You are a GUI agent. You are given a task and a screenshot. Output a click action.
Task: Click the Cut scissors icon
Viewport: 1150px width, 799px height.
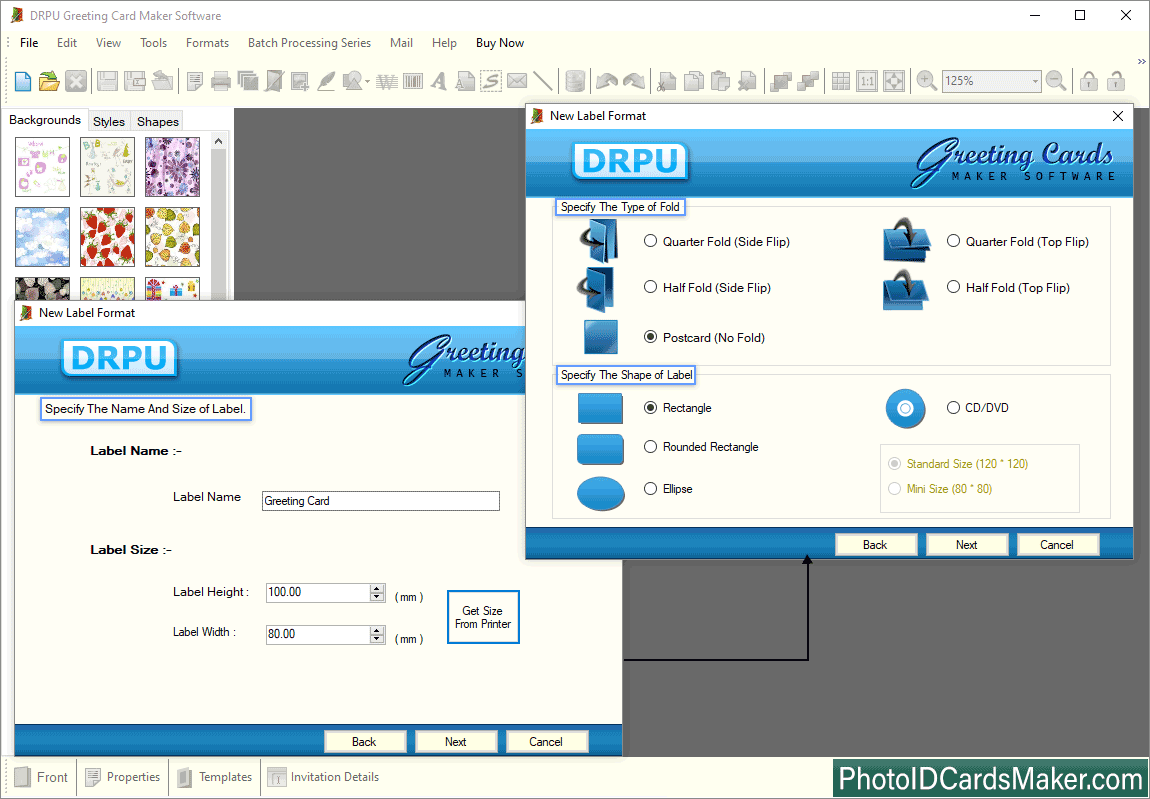click(667, 81)
